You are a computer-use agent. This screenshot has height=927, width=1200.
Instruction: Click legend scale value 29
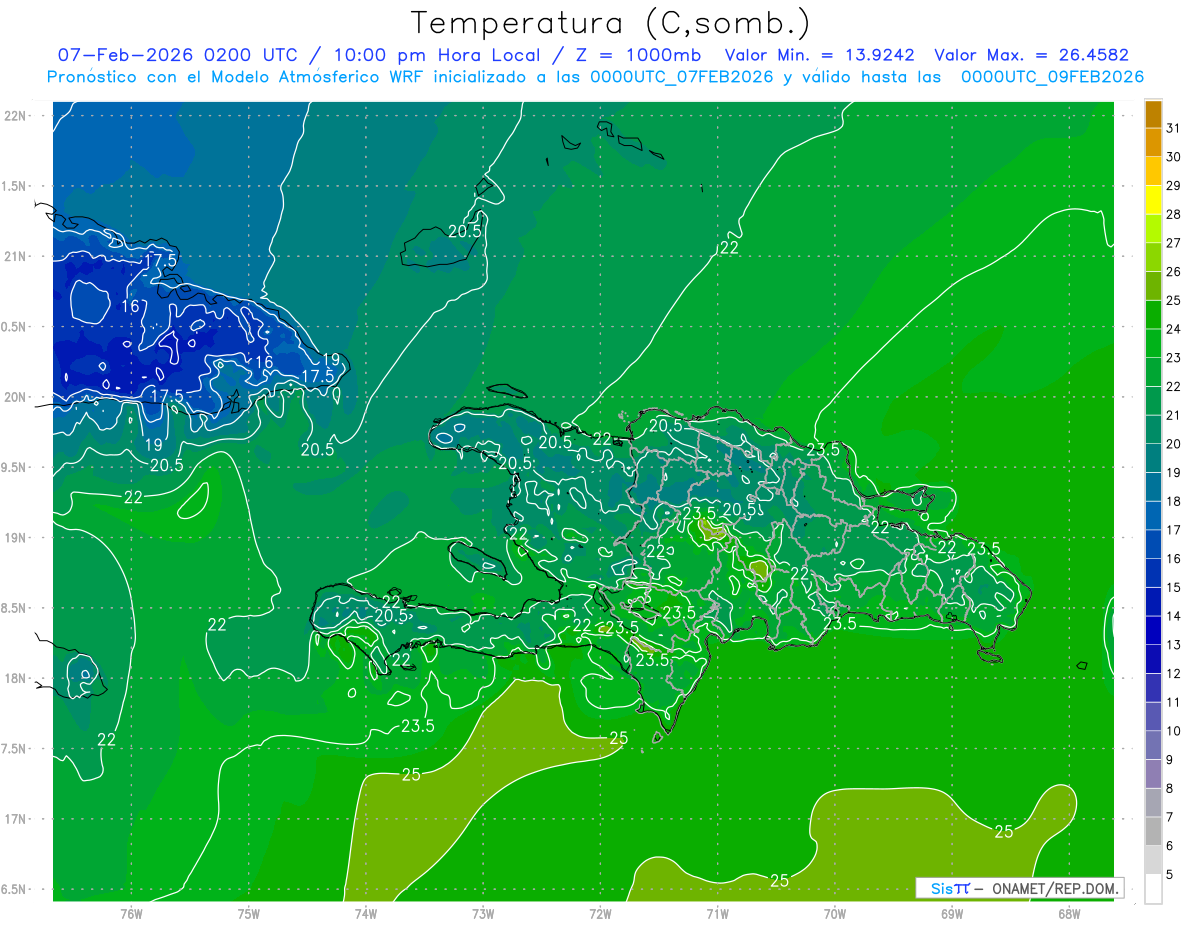[x=1173, y=185]
